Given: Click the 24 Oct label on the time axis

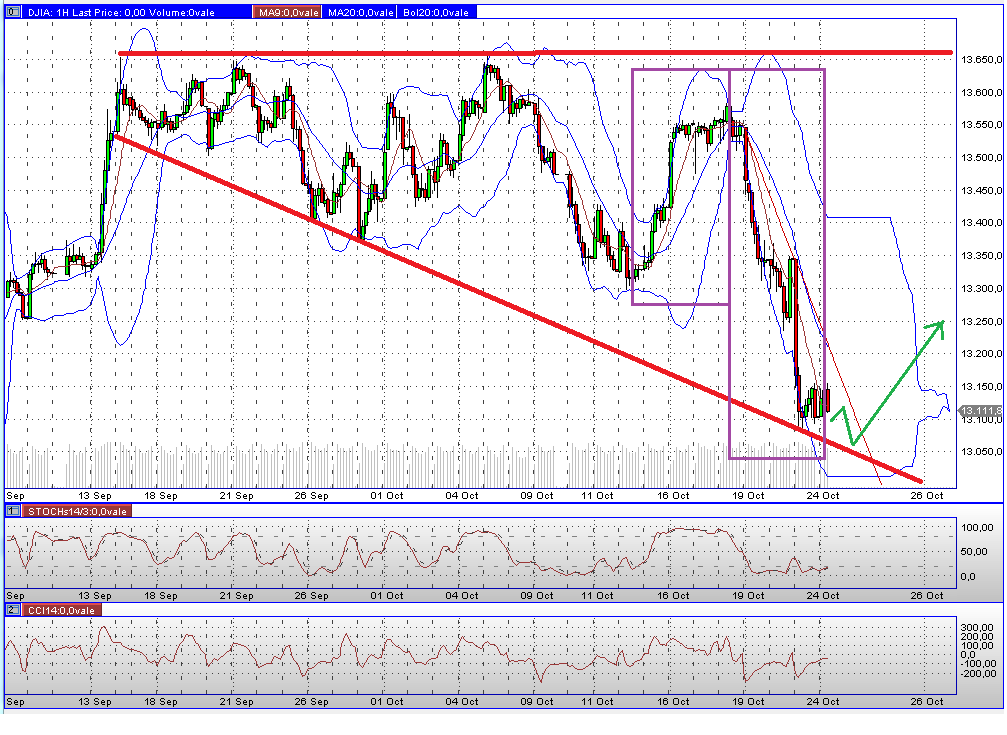Looking at the screenshot, I should (x=822, y=495).
